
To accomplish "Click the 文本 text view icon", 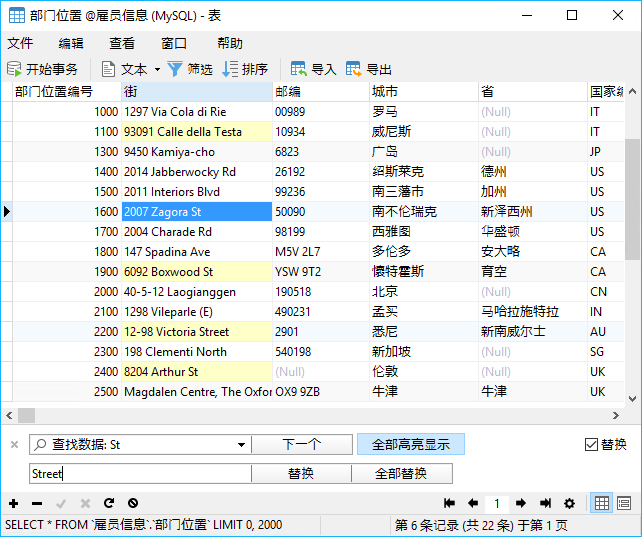I will pyautogui.click(x=108, y=69).
